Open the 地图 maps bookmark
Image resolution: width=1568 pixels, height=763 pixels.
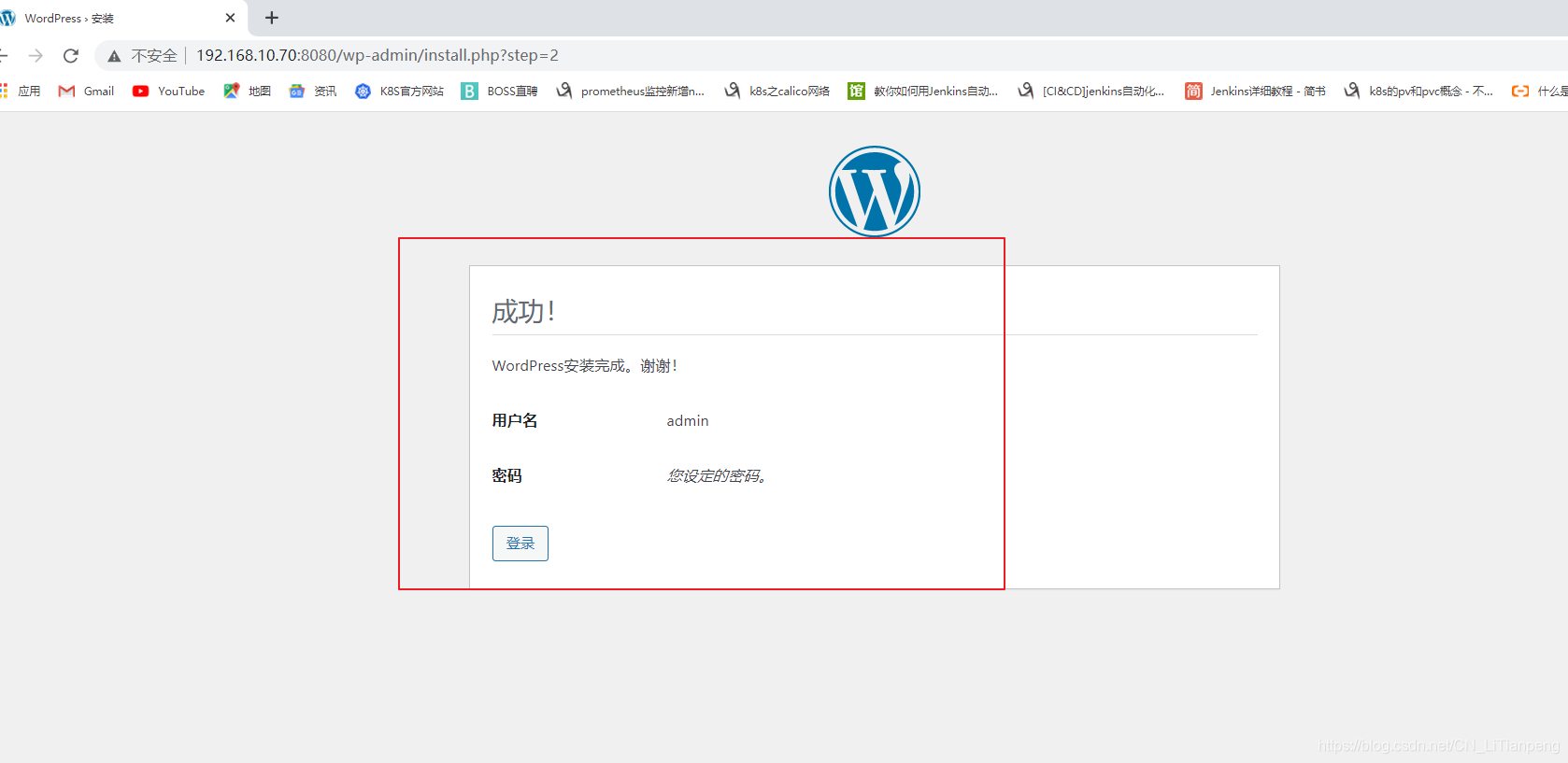click(248, 92)
